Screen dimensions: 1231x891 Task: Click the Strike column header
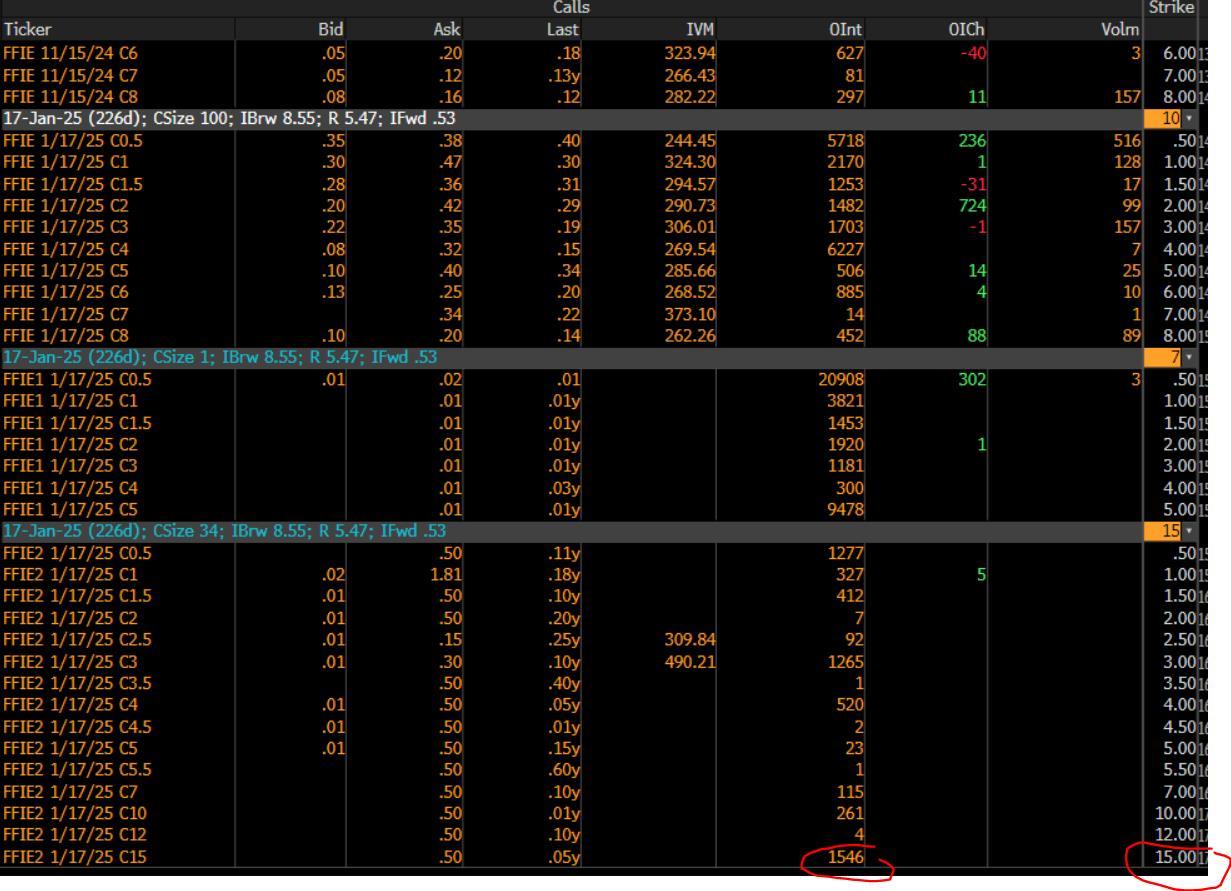pos(1171,7)
